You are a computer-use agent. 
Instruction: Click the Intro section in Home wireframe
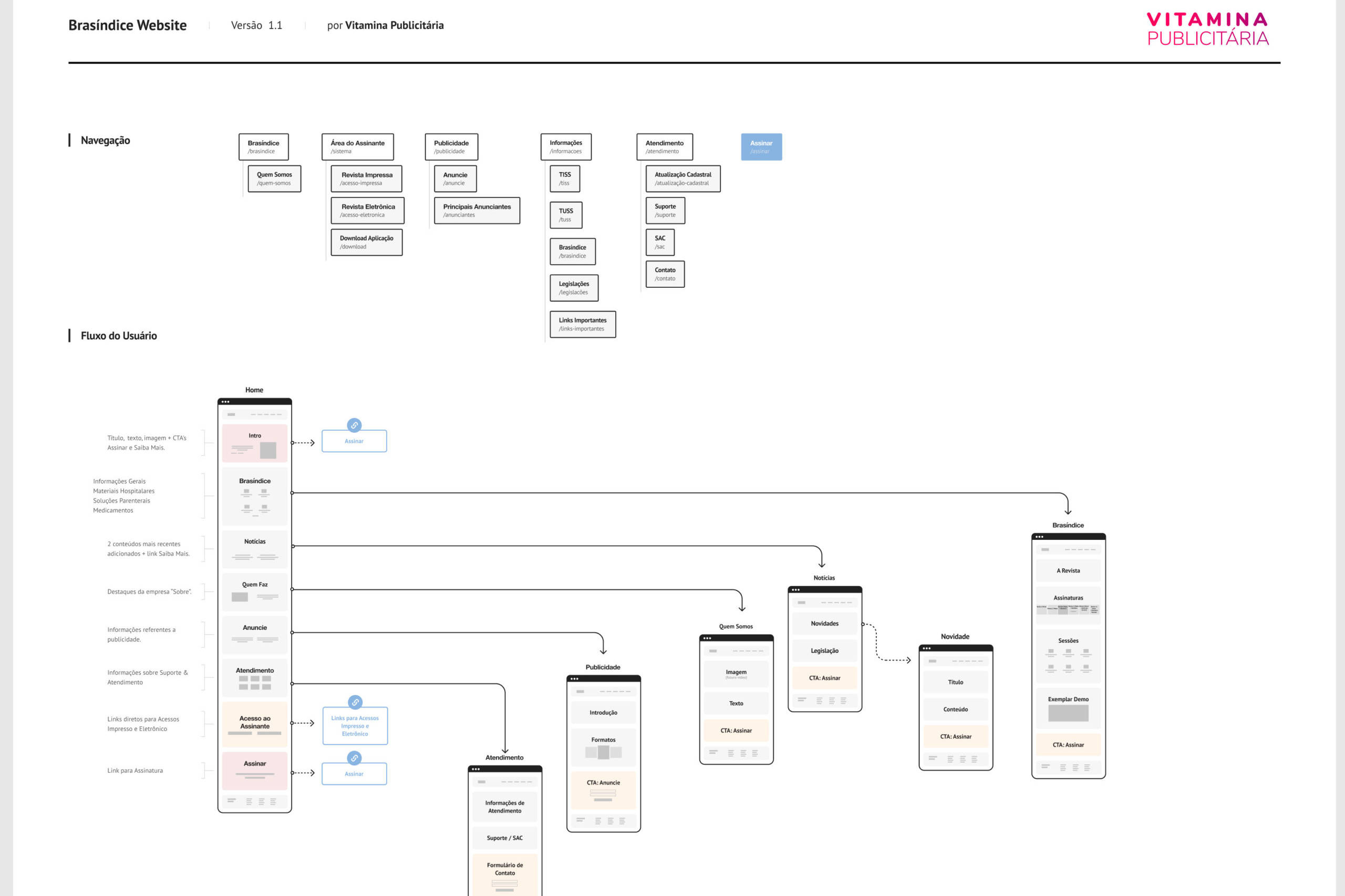pyautogui.click(x=255, y=443)
